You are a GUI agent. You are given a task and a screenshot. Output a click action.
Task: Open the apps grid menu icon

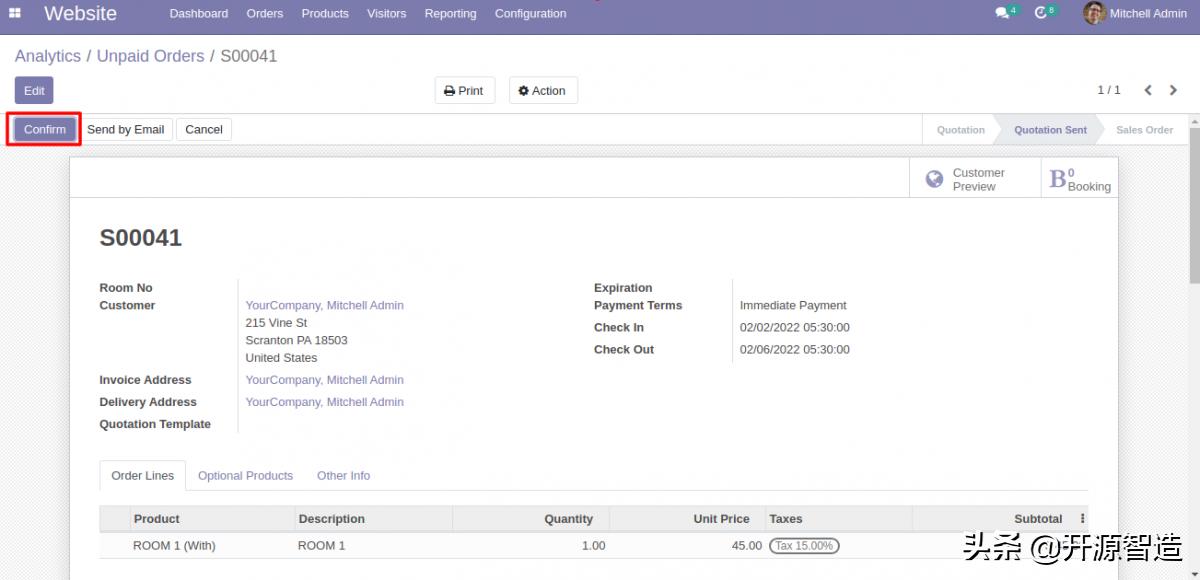[x=15, y=14]
